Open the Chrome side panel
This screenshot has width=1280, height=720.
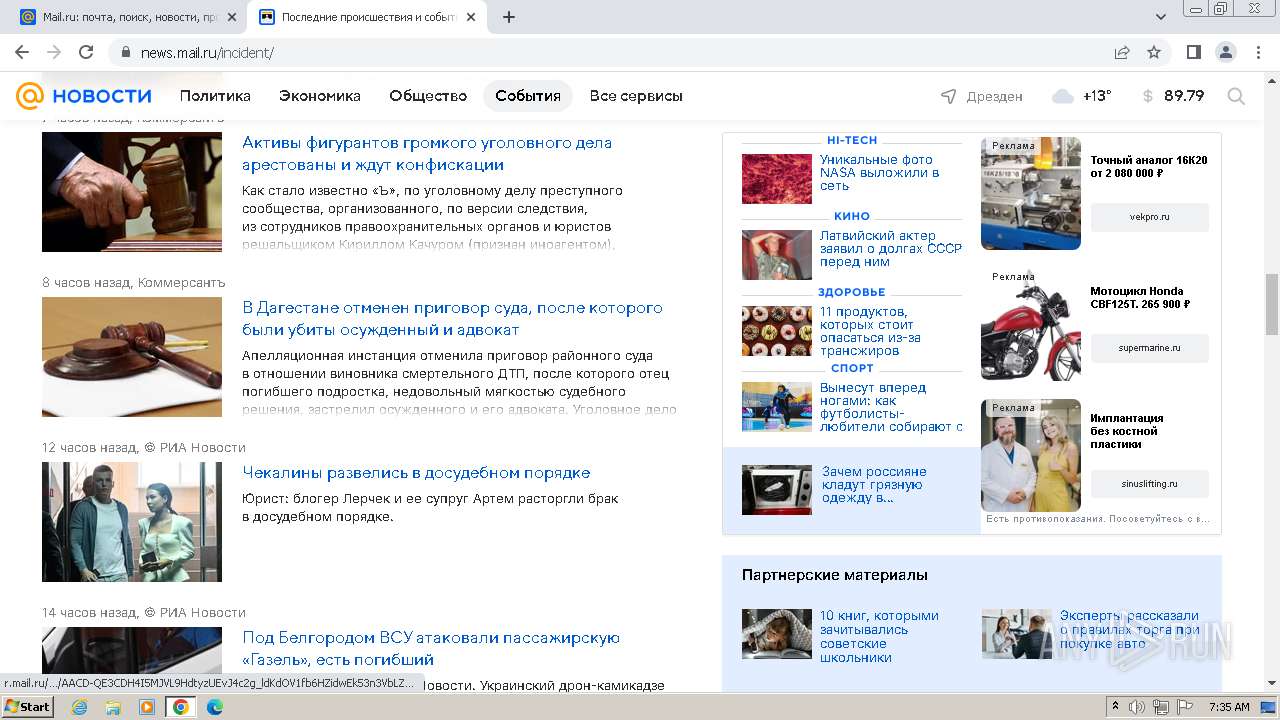1194,52
